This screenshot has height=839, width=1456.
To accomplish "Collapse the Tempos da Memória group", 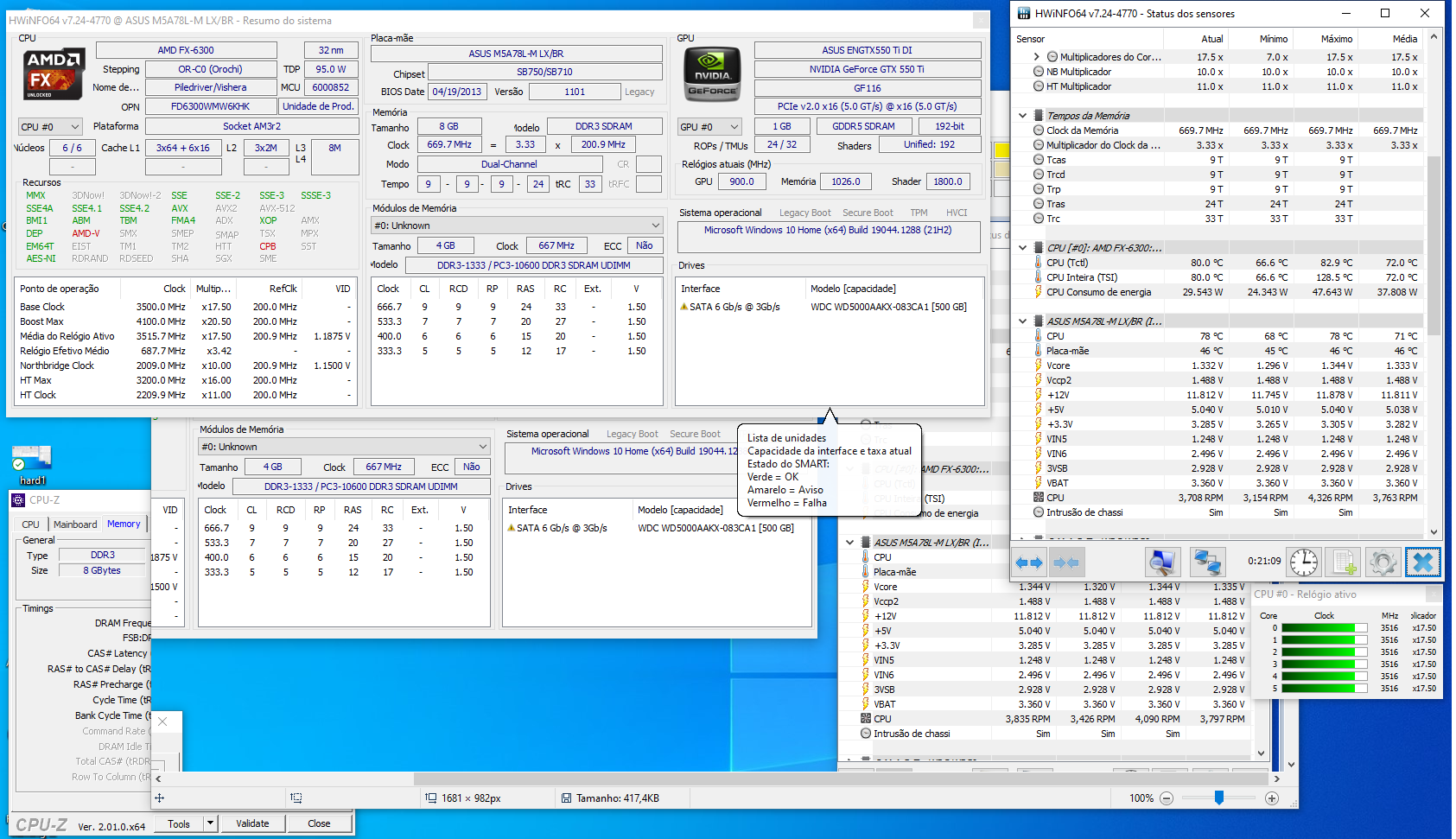I will coord(1023,116).
